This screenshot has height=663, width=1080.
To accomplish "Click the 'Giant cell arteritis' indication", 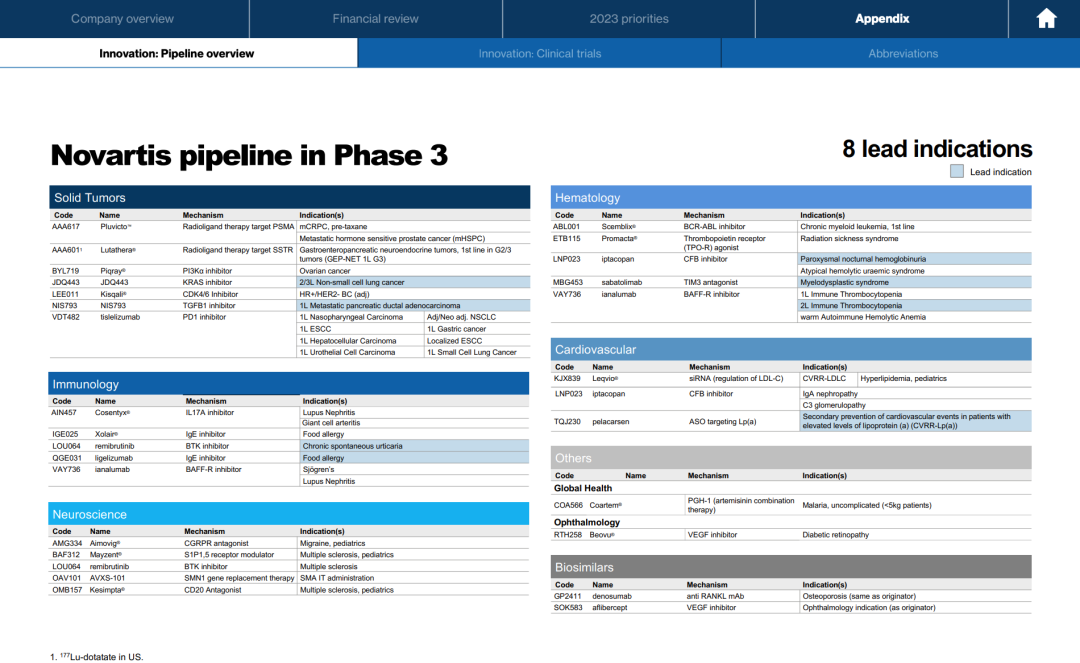I will tap(331, 423).
